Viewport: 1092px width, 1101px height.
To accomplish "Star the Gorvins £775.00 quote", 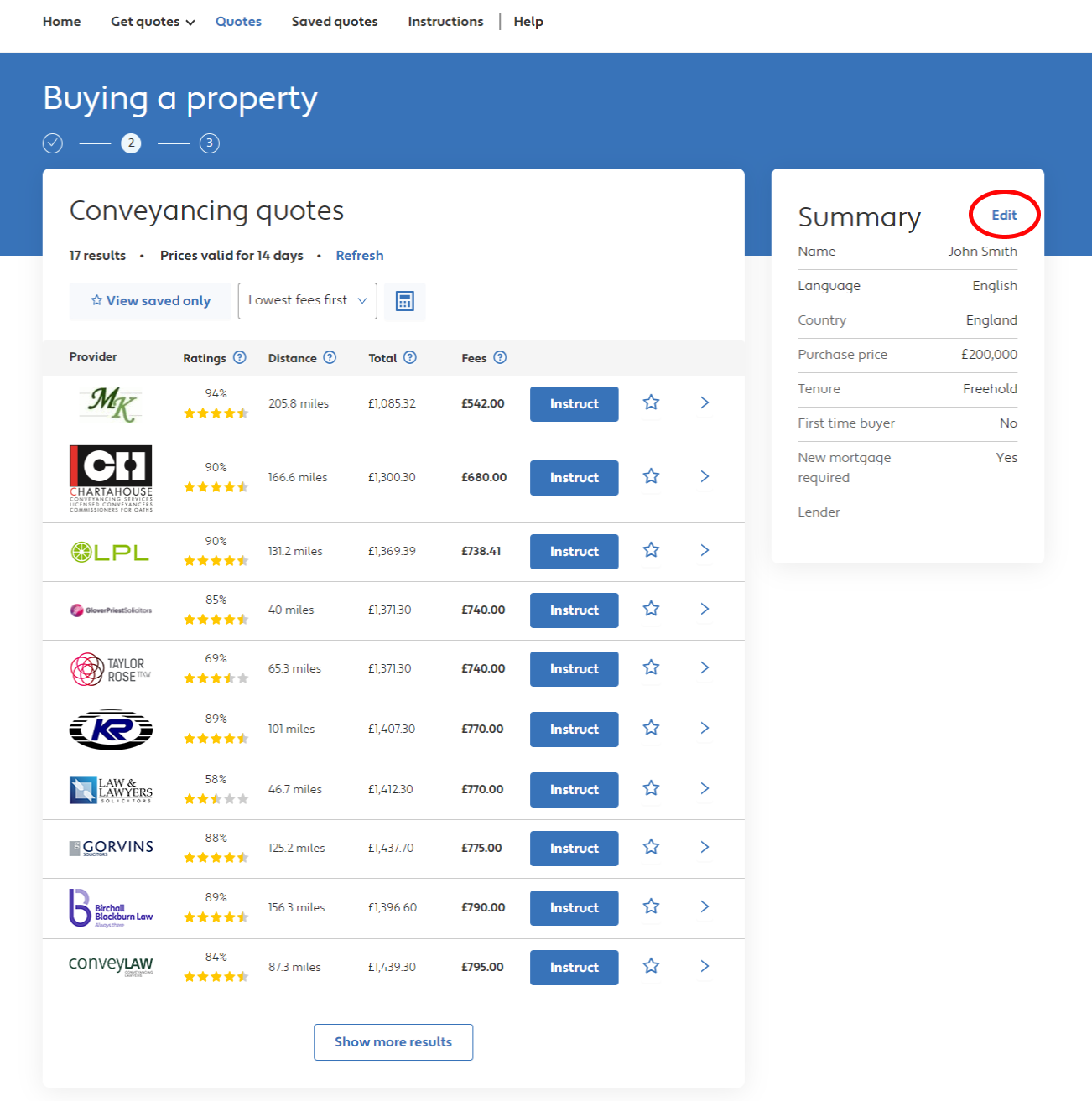I will tap(651, 847).
